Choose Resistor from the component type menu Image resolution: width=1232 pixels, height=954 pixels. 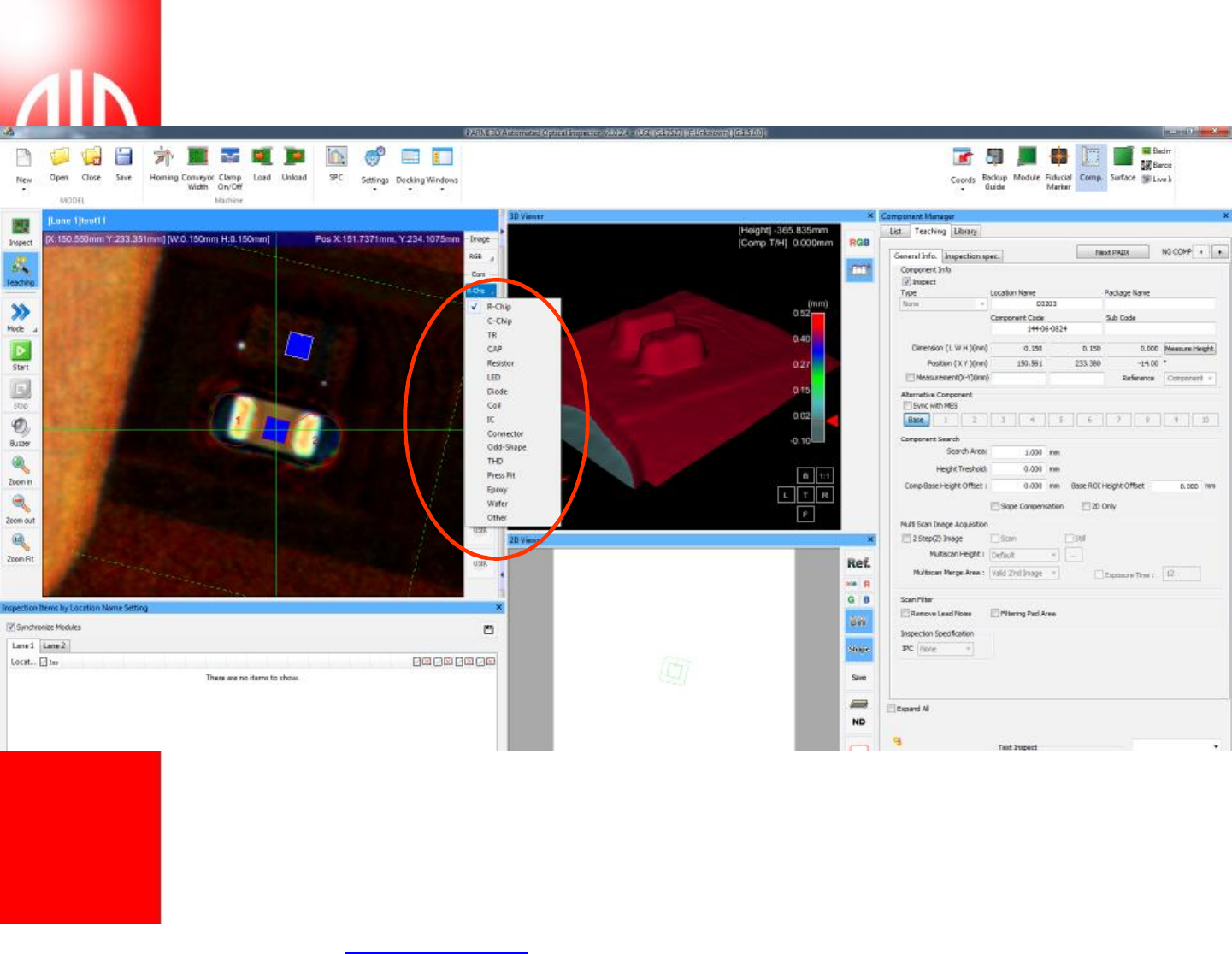click(x=501, y=363)
